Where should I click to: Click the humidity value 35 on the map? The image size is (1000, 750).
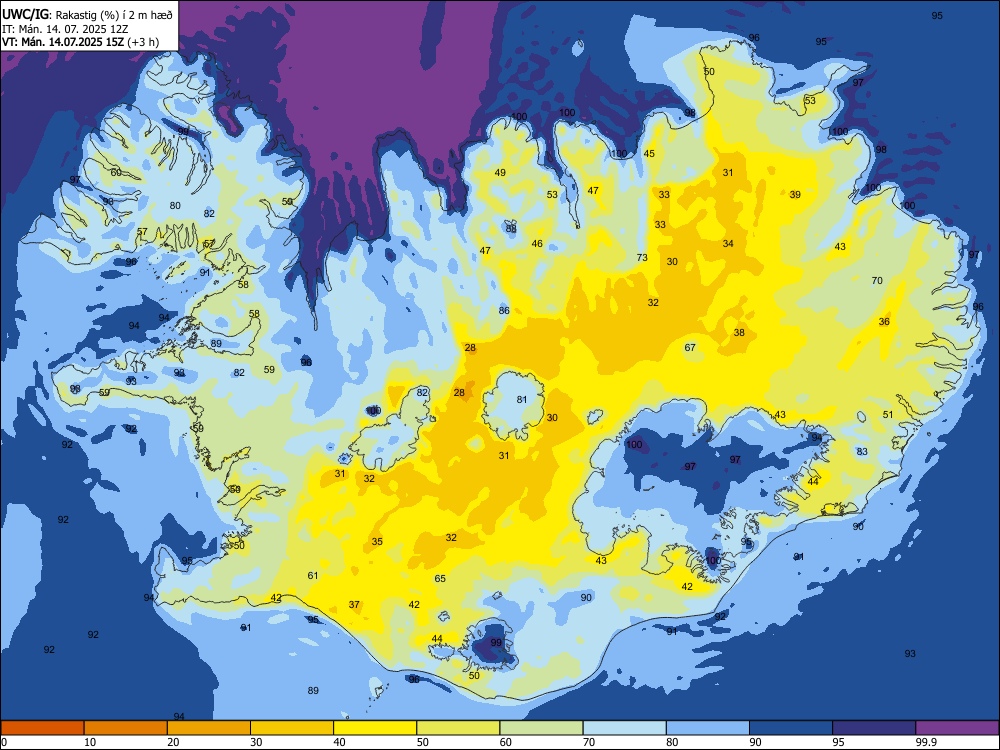[378, 541]
